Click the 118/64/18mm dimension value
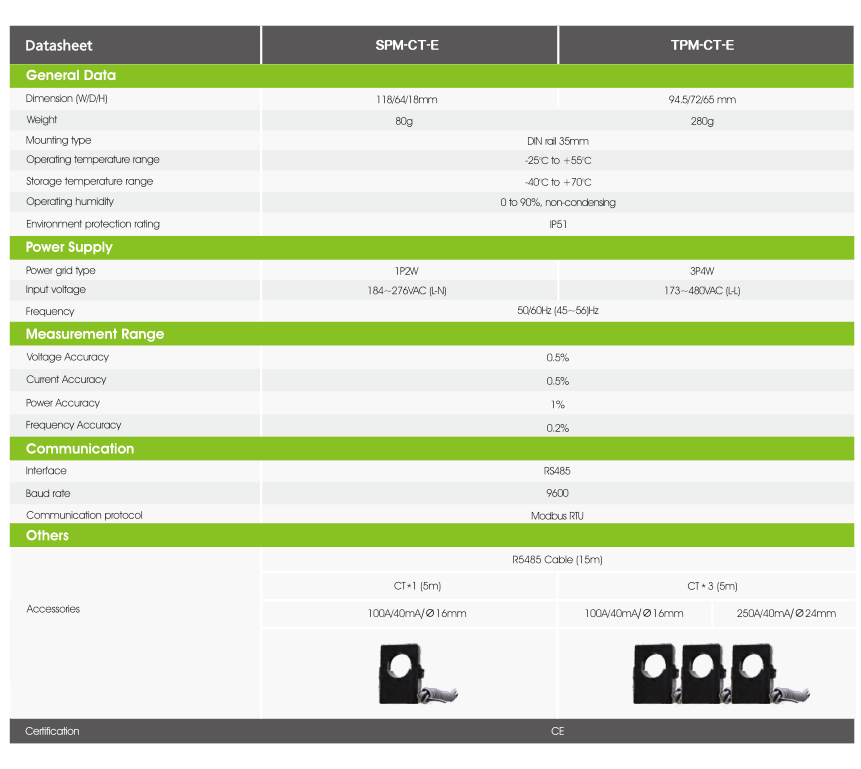The width and height of the screenshot is (861, 769). point(407,99)
